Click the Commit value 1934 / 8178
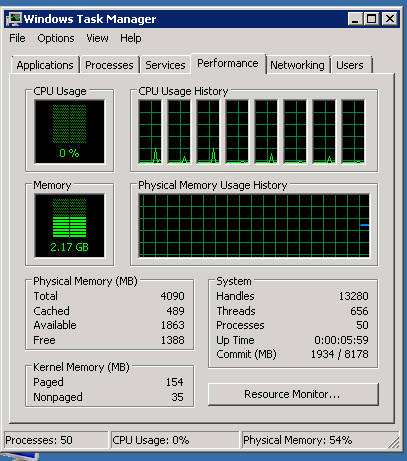 coord(340,354)
